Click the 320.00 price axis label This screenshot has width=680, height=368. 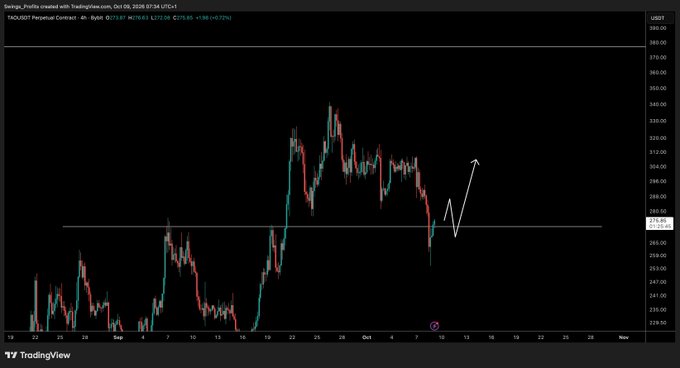pyautogui.click(x=657, y=138)
